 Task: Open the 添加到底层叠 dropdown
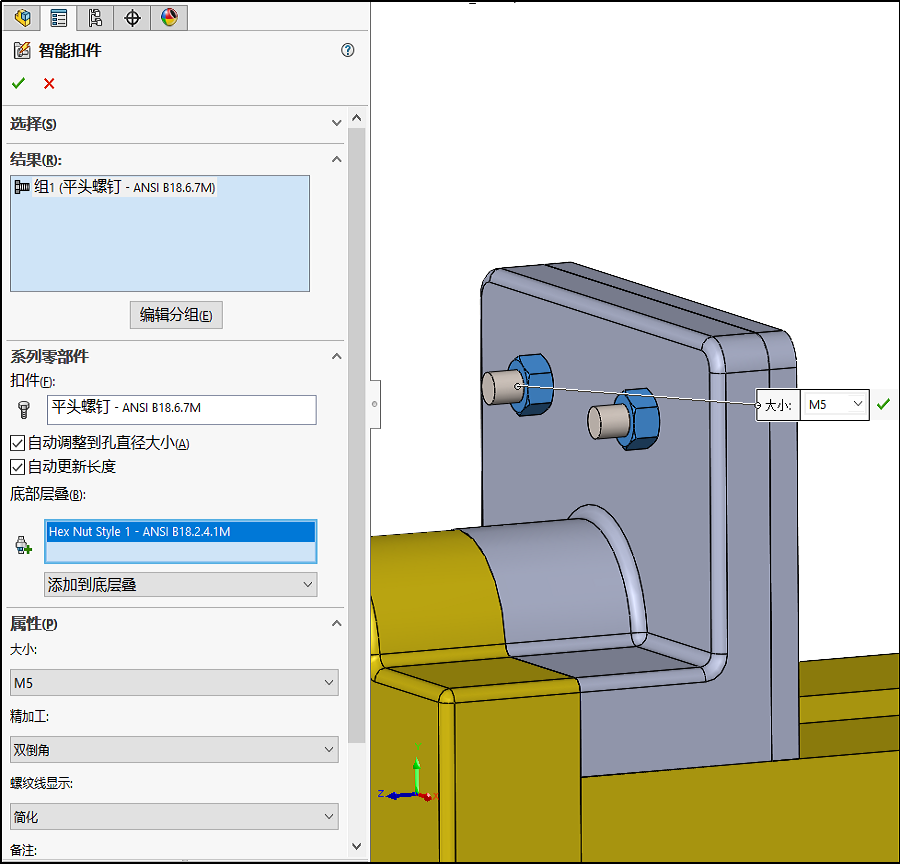pos(181,585)
